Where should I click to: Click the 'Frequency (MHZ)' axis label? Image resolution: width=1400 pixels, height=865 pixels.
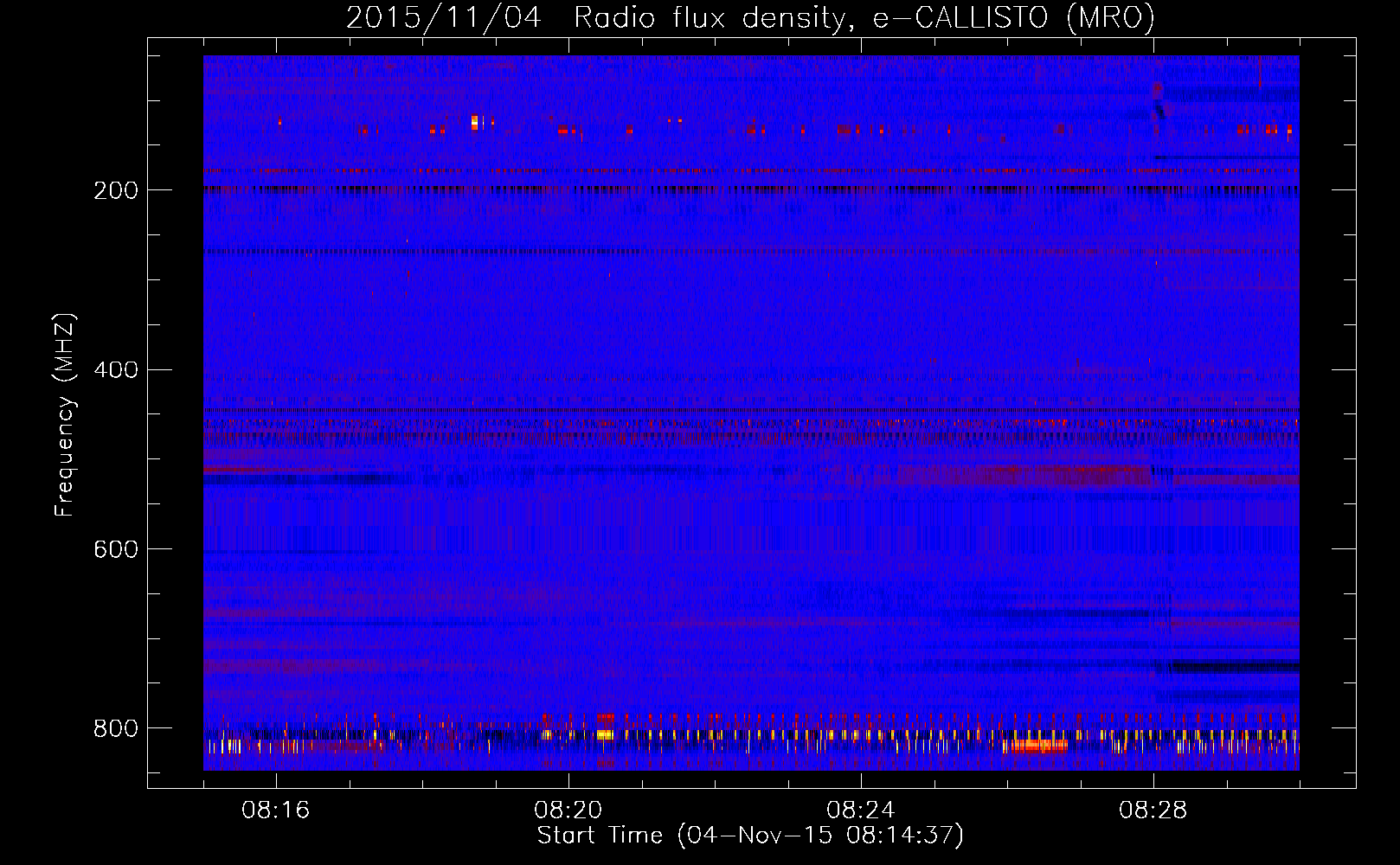[65, 415]
